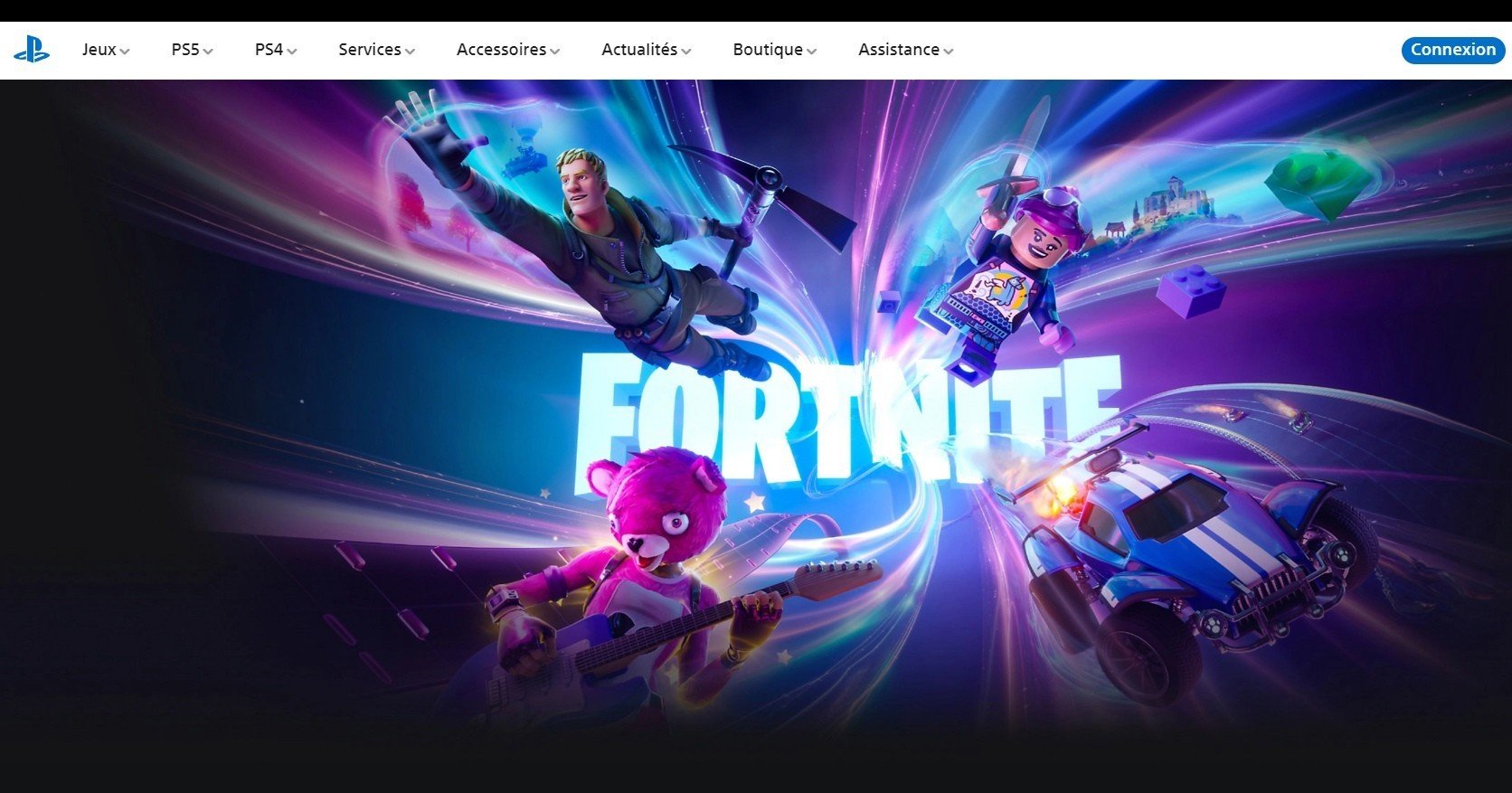1512x793 pixels.
Task: Expand the Jeux dropdown menu
Action: (106, 50)
